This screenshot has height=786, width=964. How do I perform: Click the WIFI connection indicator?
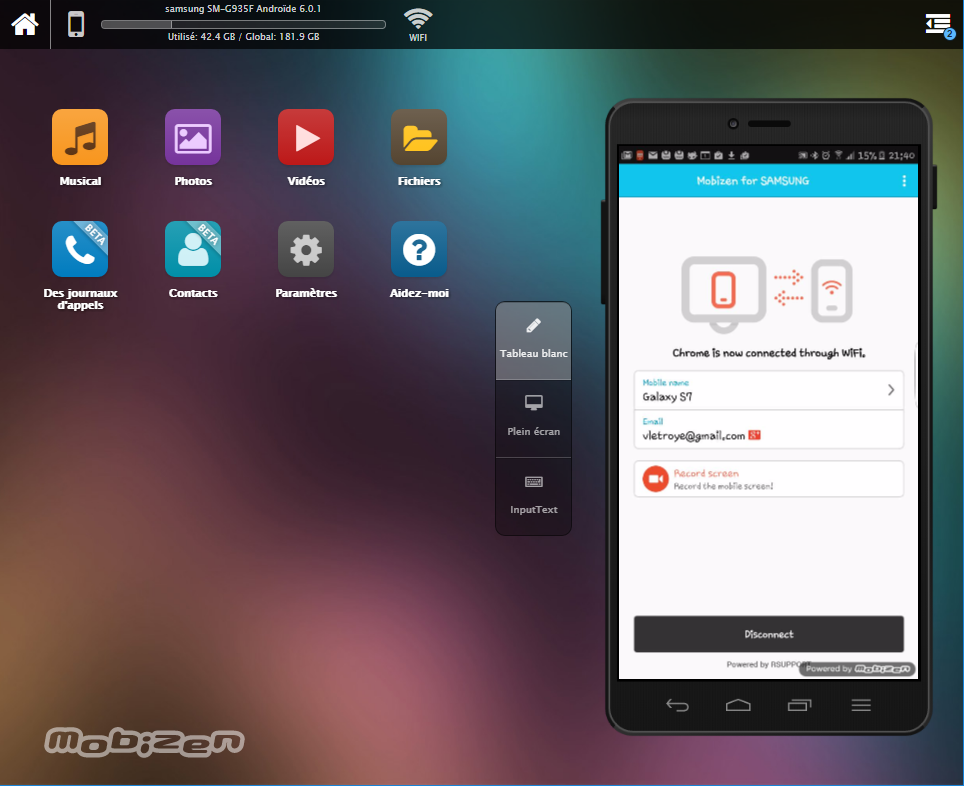(418, 25)
